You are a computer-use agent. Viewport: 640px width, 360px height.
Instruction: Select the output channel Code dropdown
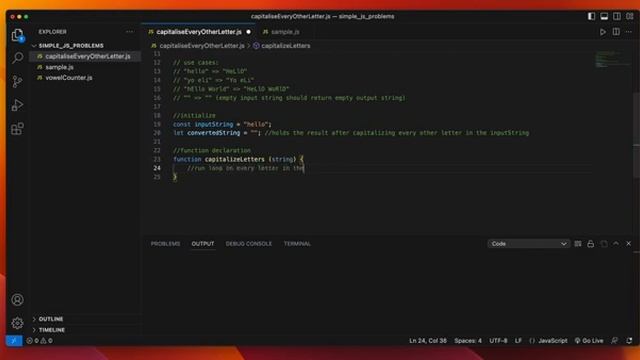tap(529, 244)
